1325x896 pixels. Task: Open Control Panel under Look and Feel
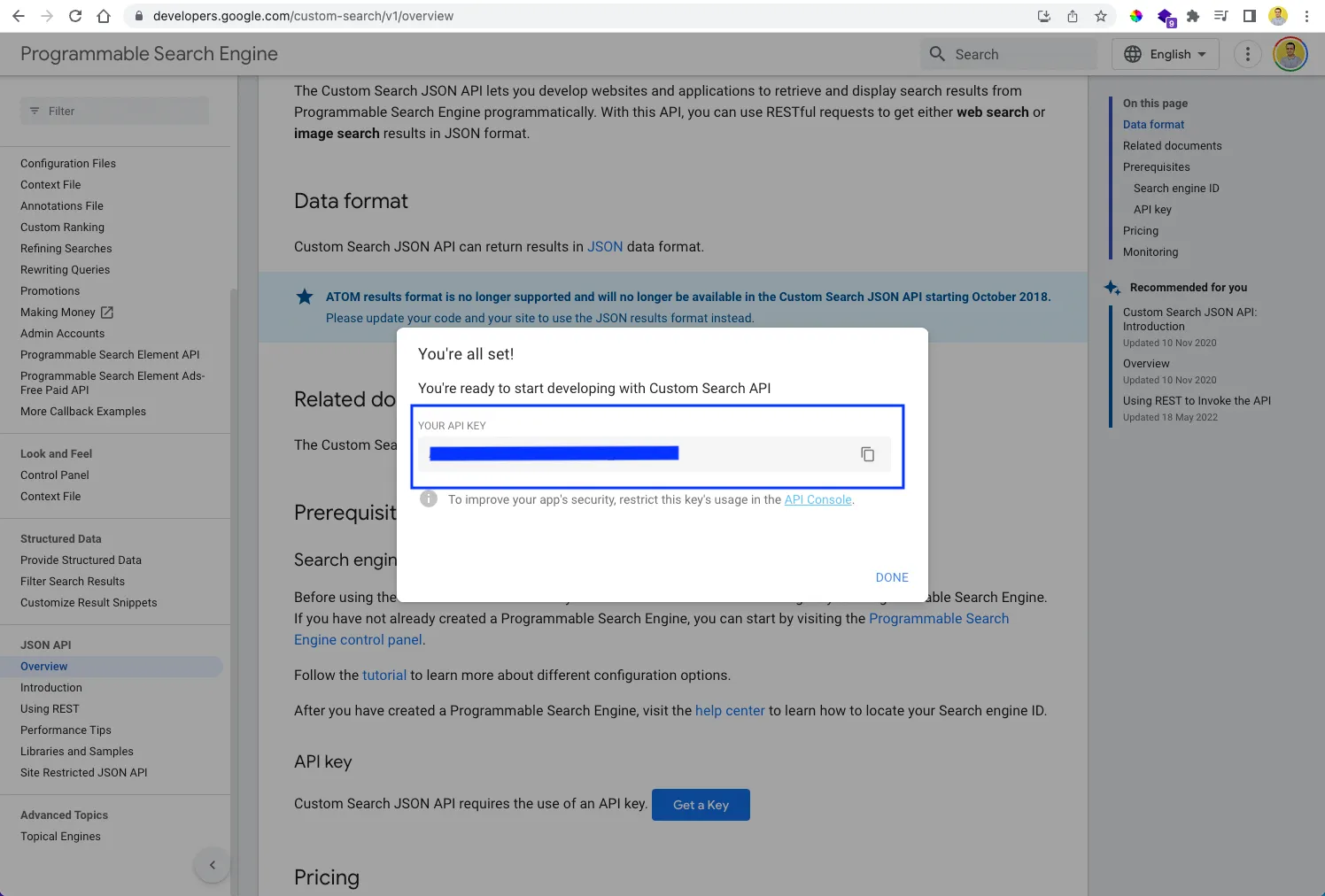click(x=55, y=475)
